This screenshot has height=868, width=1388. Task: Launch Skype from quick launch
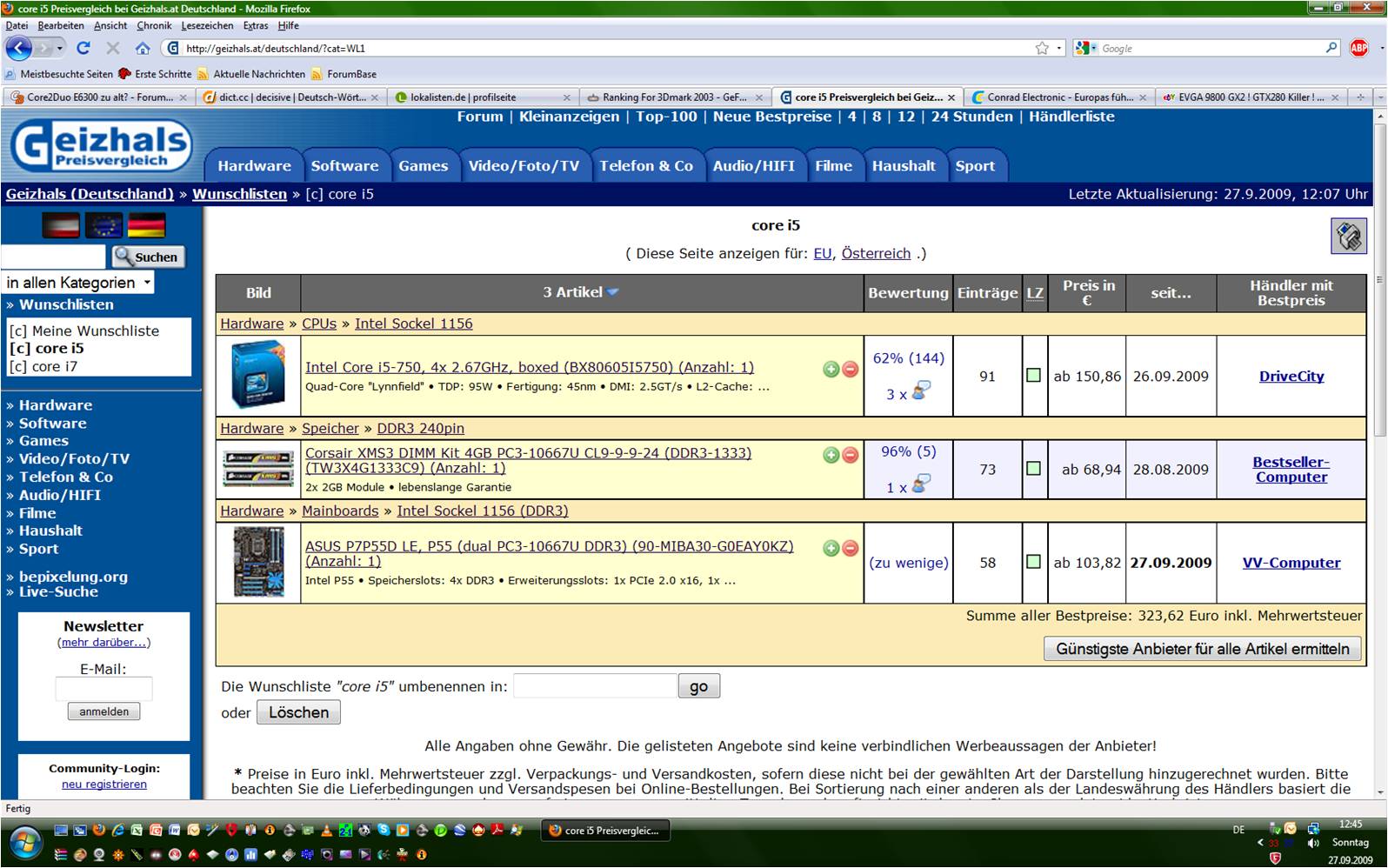[384, 830]
